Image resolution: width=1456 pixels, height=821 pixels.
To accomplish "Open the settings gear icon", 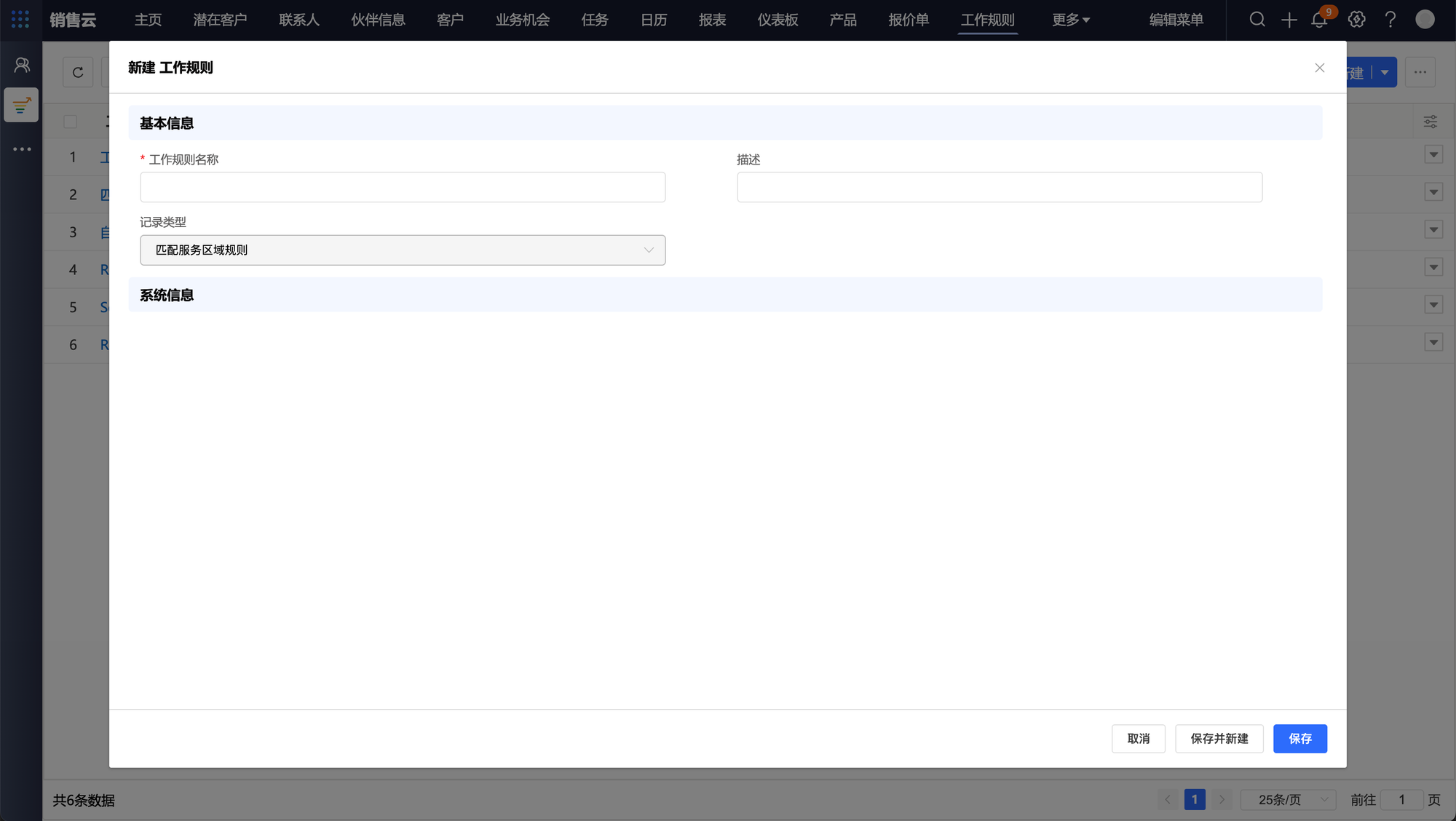I will tap(1356, 20).
